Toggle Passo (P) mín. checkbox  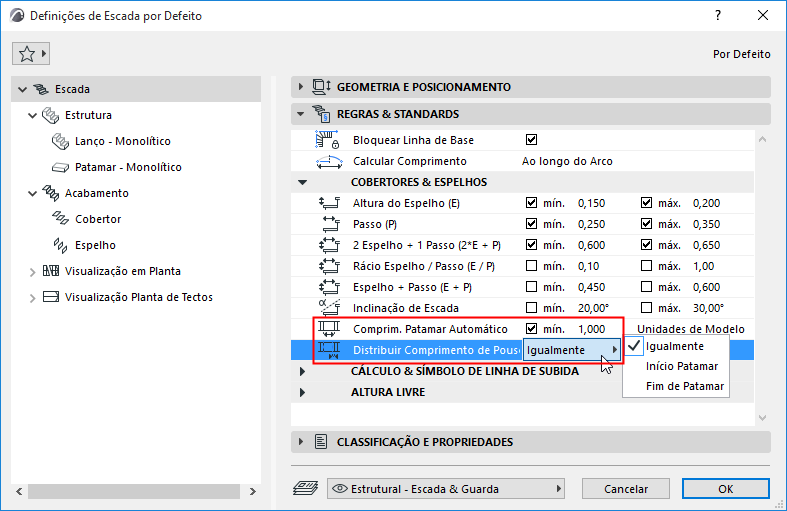[x=532, y=224]
